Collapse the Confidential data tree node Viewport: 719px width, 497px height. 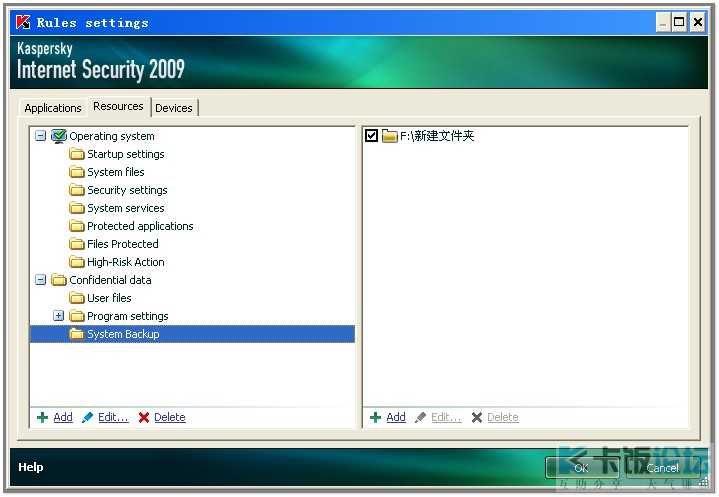click(41, 280)
